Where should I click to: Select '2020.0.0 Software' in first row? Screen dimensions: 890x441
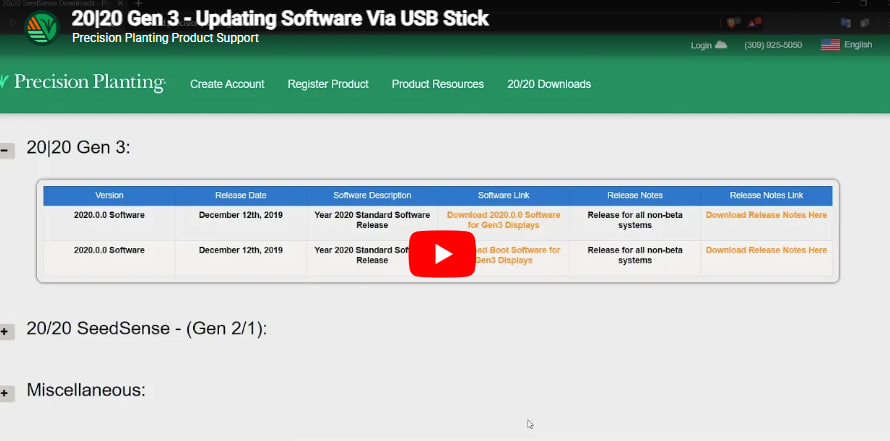tap(109, 215)
